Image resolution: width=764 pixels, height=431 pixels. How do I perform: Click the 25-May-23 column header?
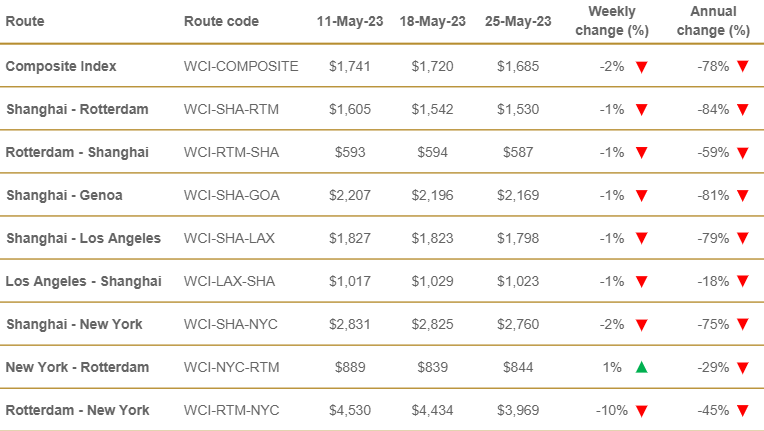(x=518, y=21)
